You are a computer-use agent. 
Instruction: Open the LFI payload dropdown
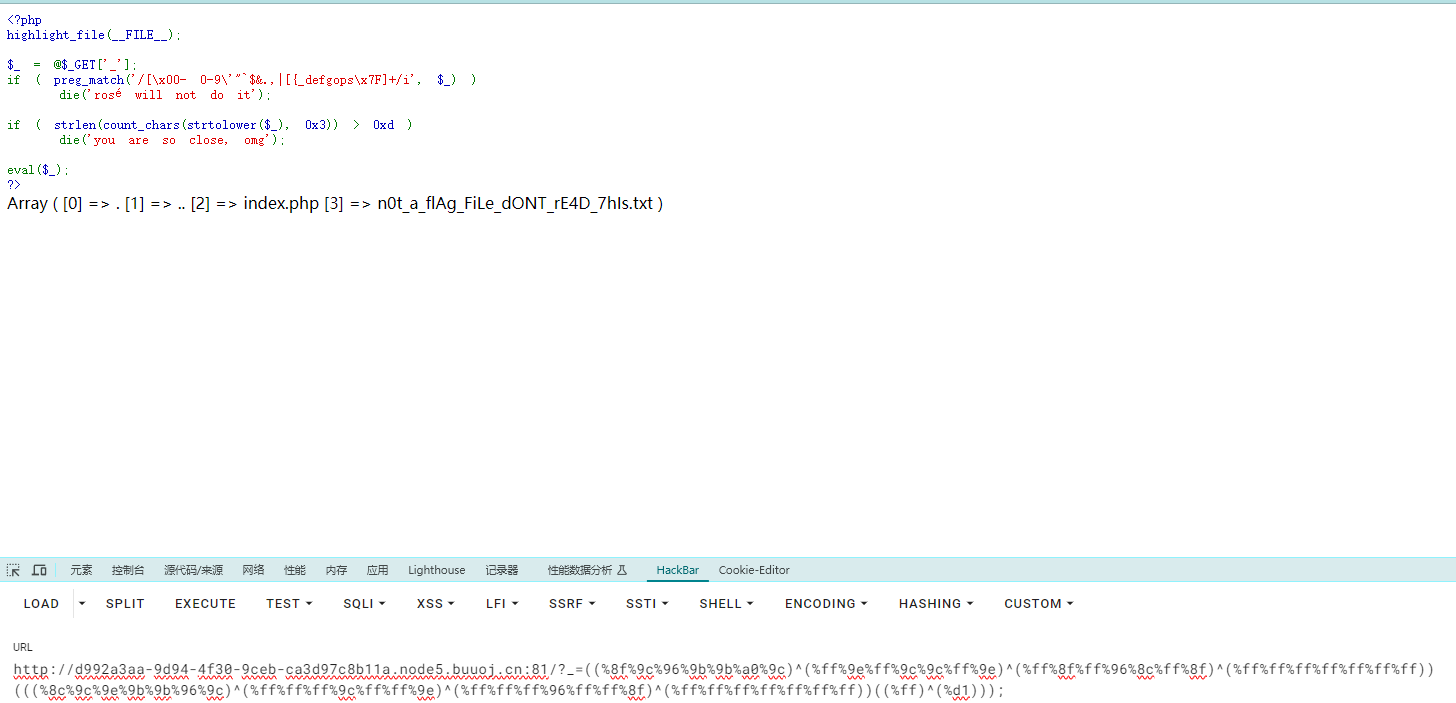501,604
